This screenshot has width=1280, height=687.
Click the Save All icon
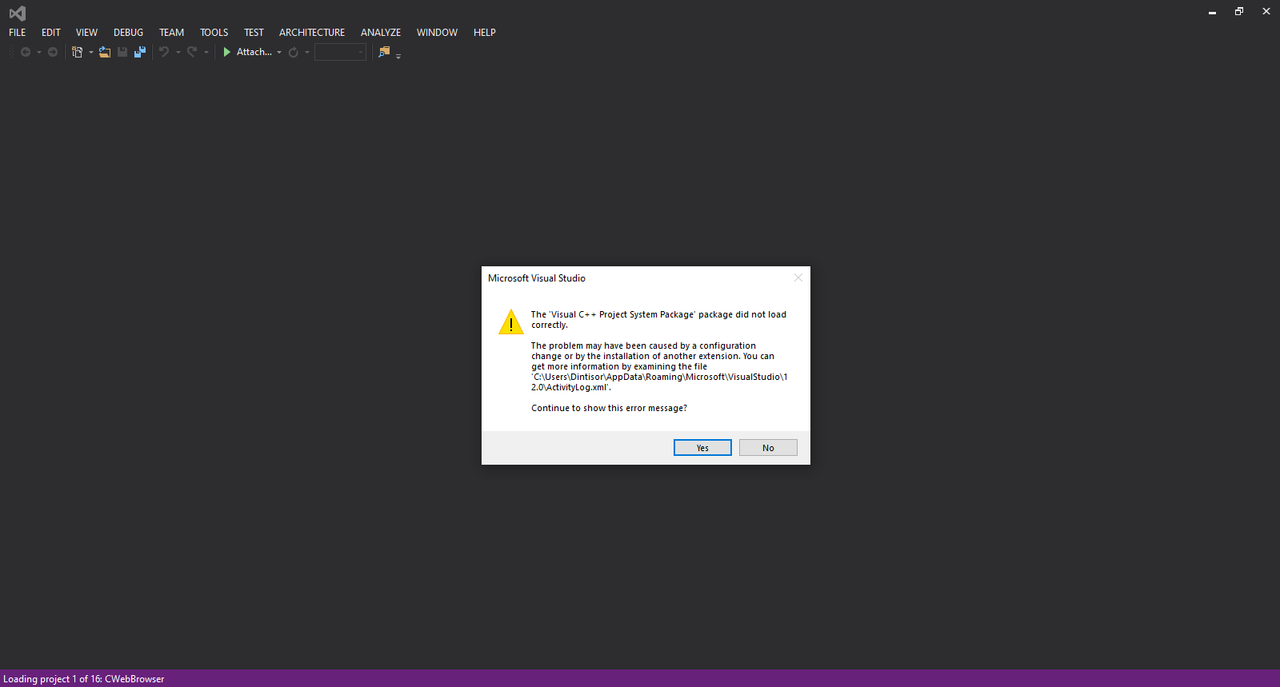click(139, 52)
